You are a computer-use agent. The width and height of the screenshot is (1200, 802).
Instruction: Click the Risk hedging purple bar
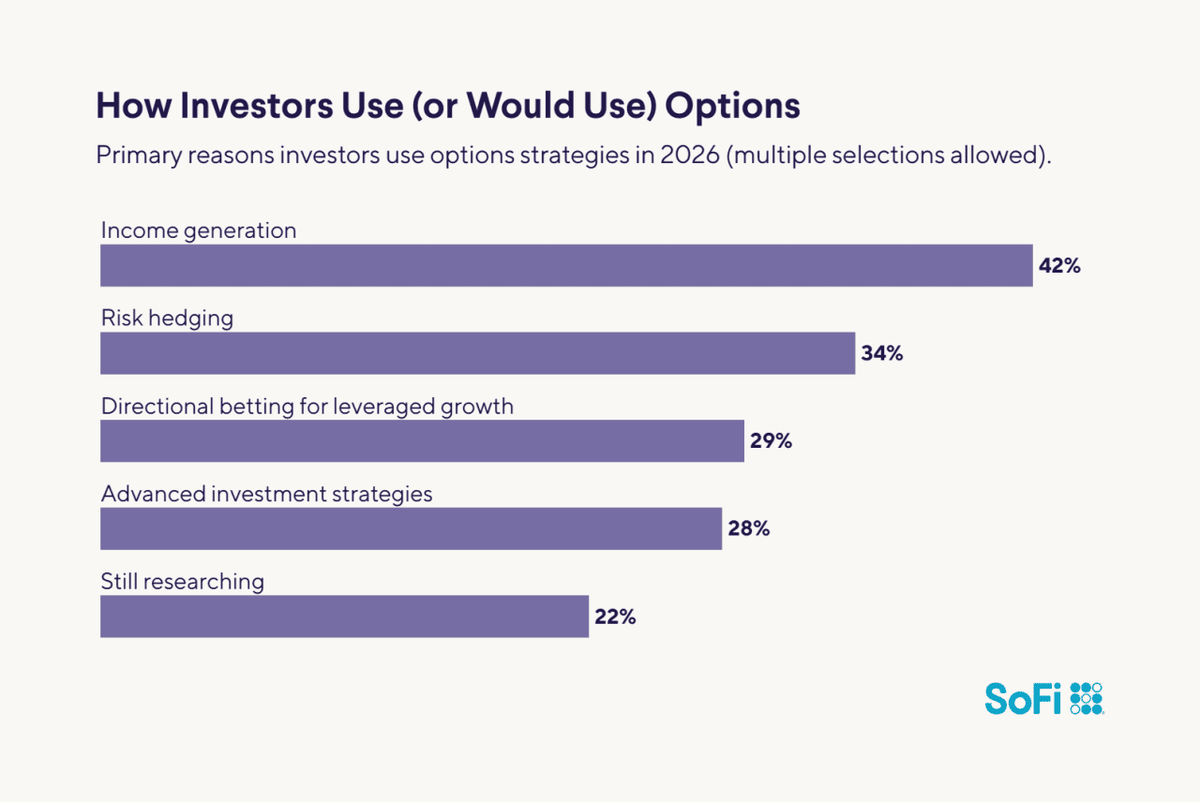477,354
